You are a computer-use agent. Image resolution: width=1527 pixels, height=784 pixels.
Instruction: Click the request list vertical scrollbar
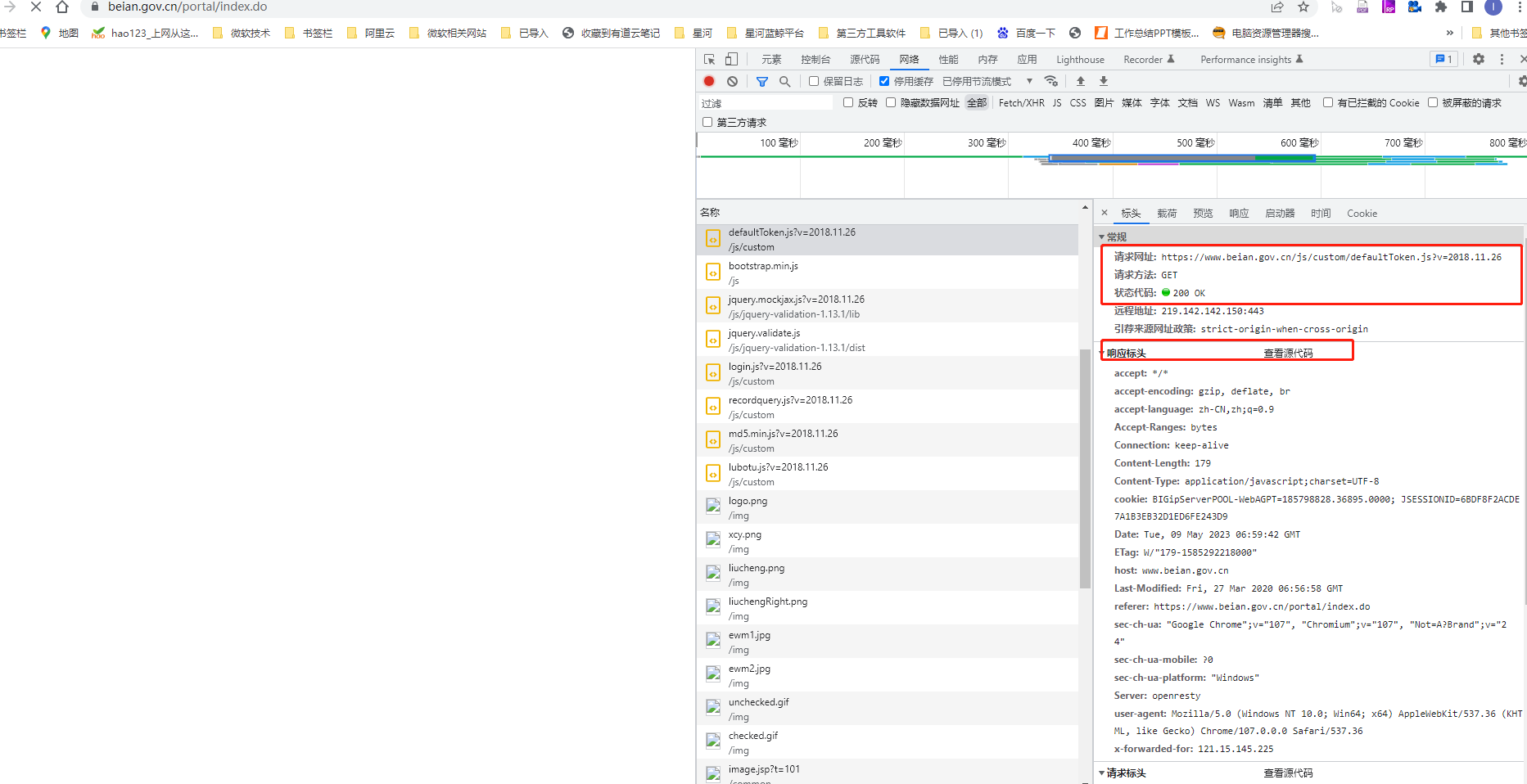point(1085,468)
